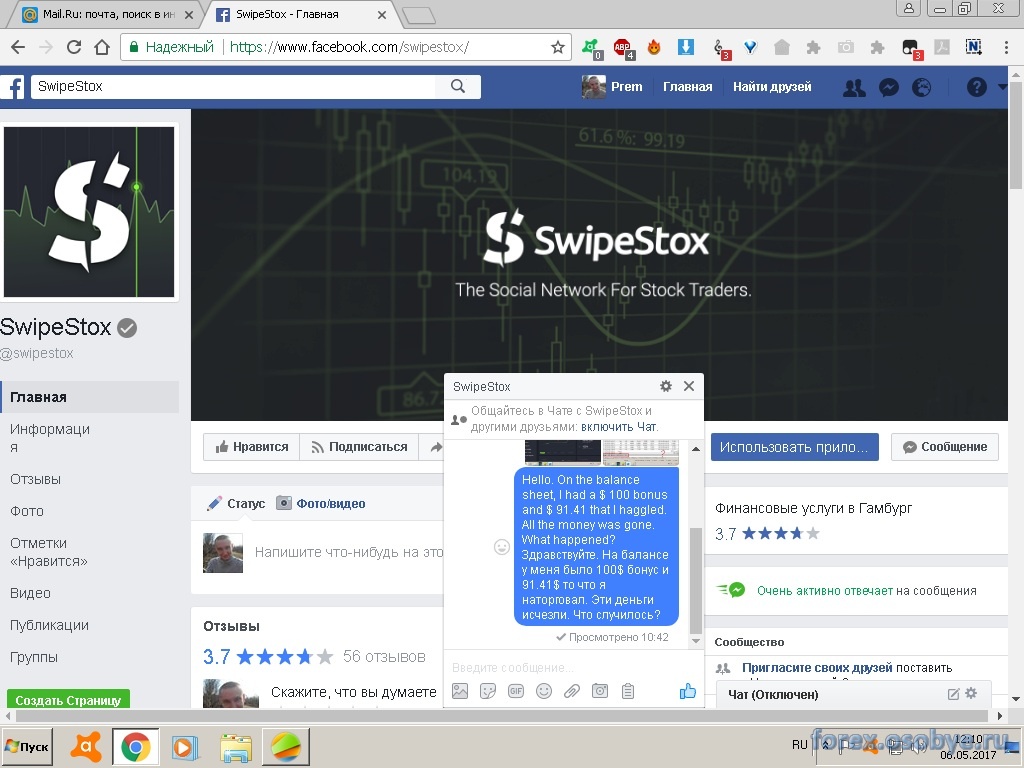Screen dimensions: 1024x768
Task: Bookmark this page with the star icon
Action: pyautogui.click(x=557, y=47)
